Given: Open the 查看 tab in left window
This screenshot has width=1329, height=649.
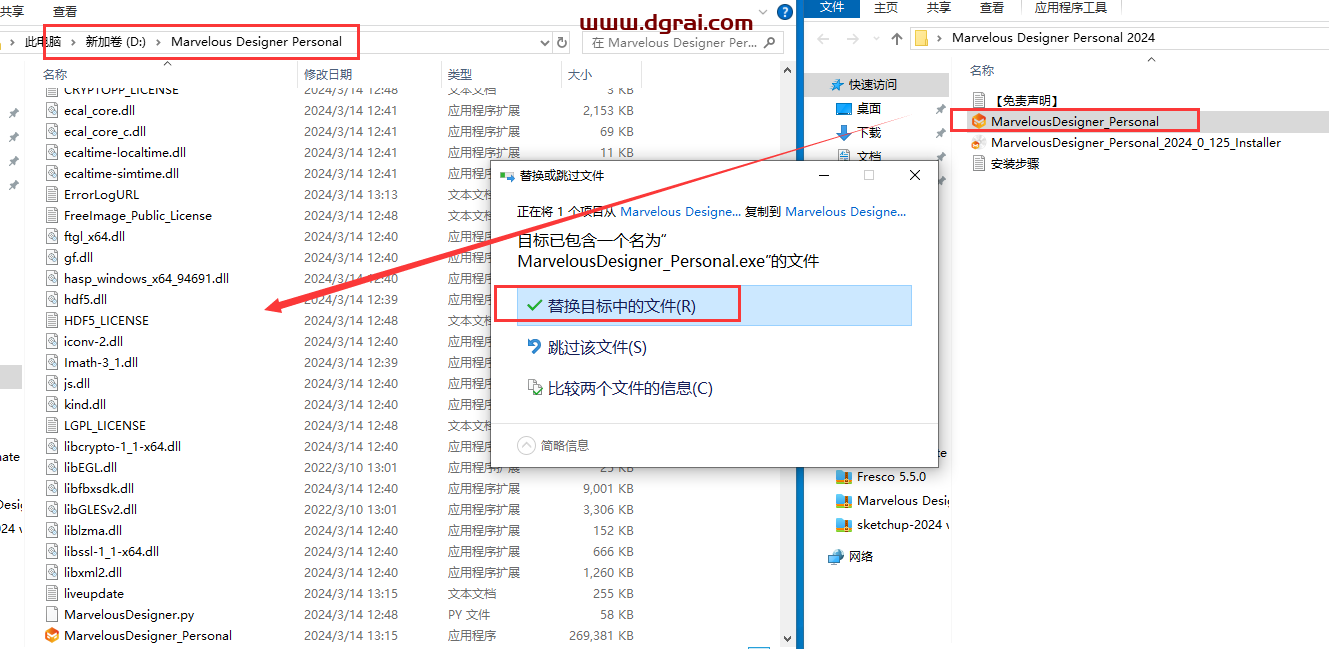Looking at the screenshot, I should pyautogui.click(x=65, y=11).
